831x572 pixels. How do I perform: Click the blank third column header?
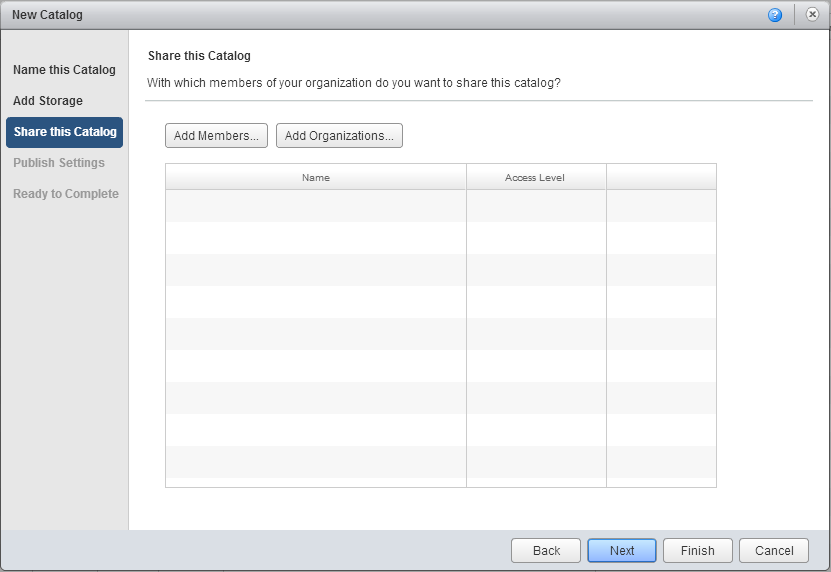click(661, 177)
